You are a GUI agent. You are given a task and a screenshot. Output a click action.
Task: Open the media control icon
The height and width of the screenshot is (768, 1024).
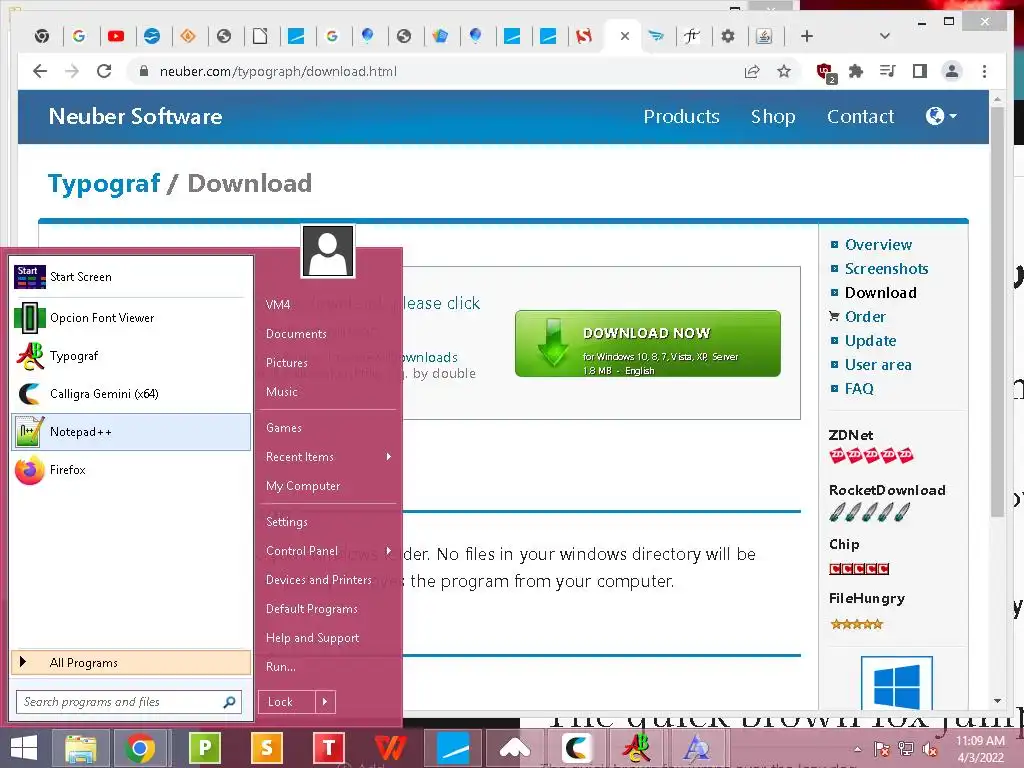click(888, 71)
